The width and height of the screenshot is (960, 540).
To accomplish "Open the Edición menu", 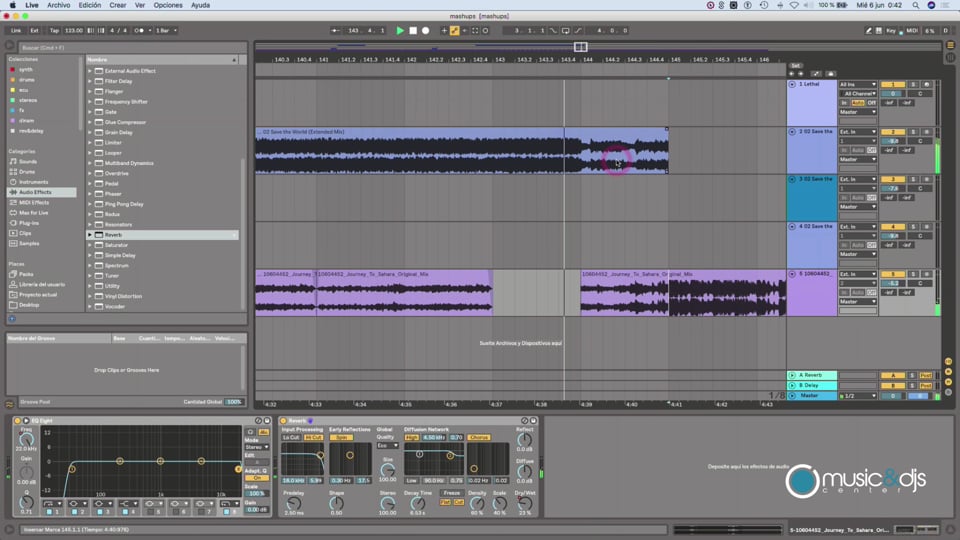I will pos(89,5).
